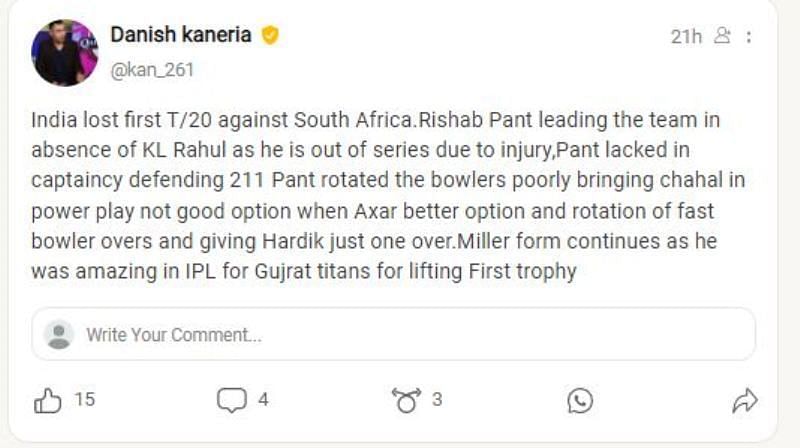The height and width of the screenshot is (448, 800).
Task: Click the grey user avatar in the comment box
Action: [x=60, y=334]
